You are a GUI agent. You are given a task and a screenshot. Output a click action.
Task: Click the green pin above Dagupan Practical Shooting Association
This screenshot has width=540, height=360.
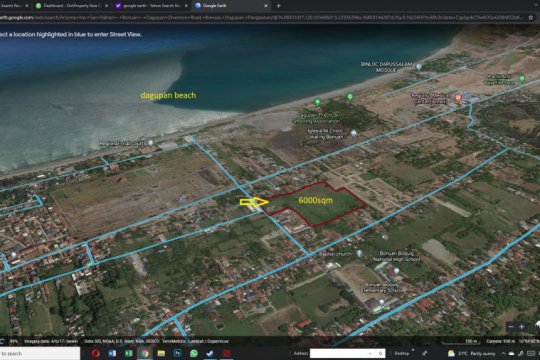click(318, 102)
